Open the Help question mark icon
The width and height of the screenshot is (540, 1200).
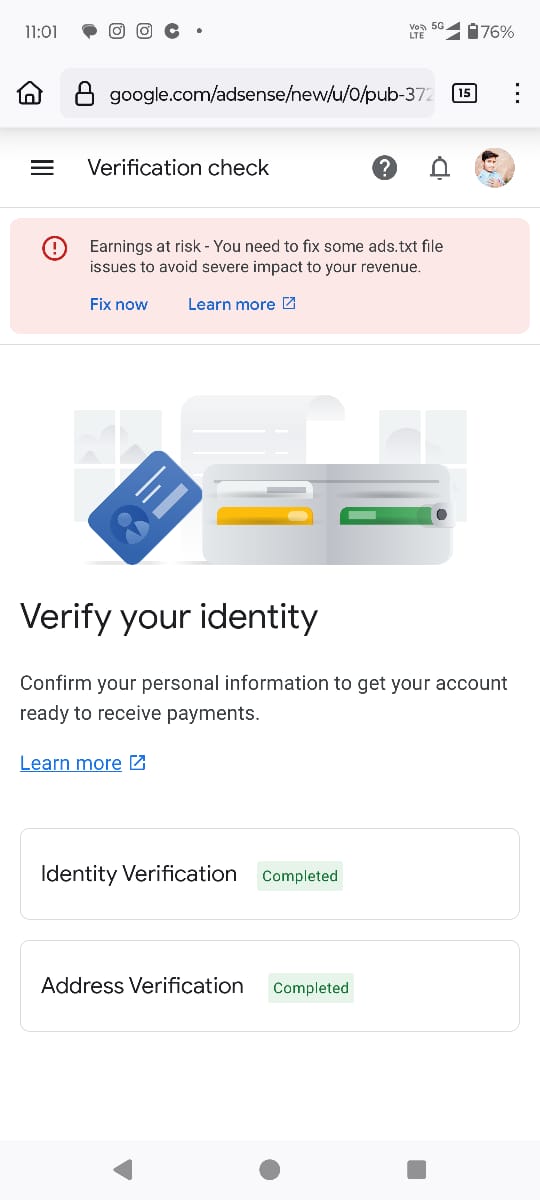pyautogui.click(x=384, y=168)
